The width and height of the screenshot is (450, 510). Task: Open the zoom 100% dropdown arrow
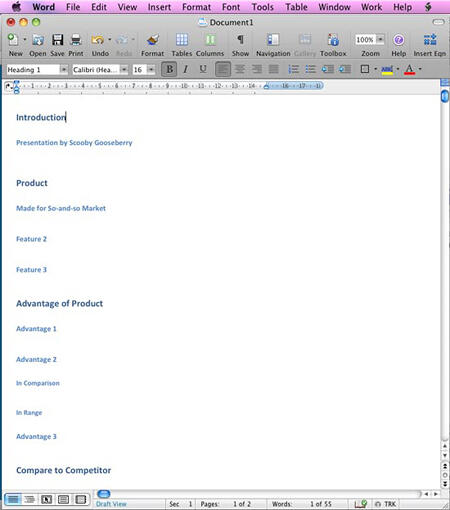(x=380, y=40)
